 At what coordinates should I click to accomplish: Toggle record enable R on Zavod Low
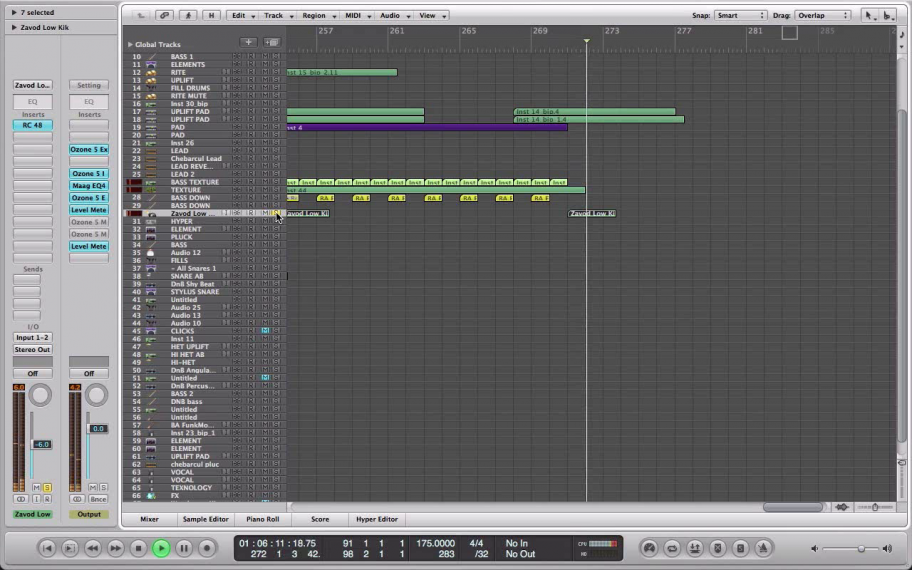(x=47, y=499)
